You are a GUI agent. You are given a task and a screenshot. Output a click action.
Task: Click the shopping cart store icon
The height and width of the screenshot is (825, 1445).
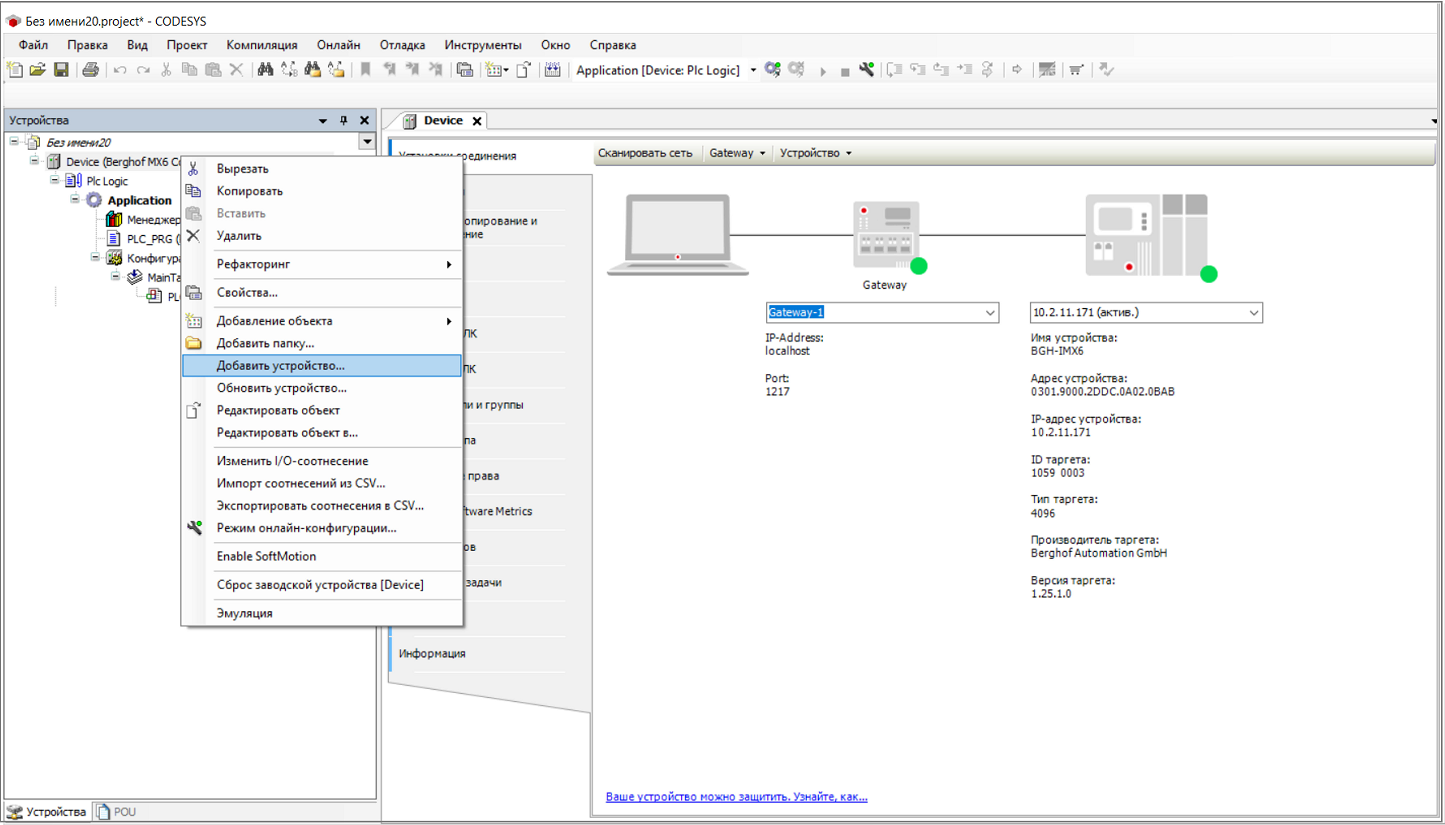coord(1076,70)
